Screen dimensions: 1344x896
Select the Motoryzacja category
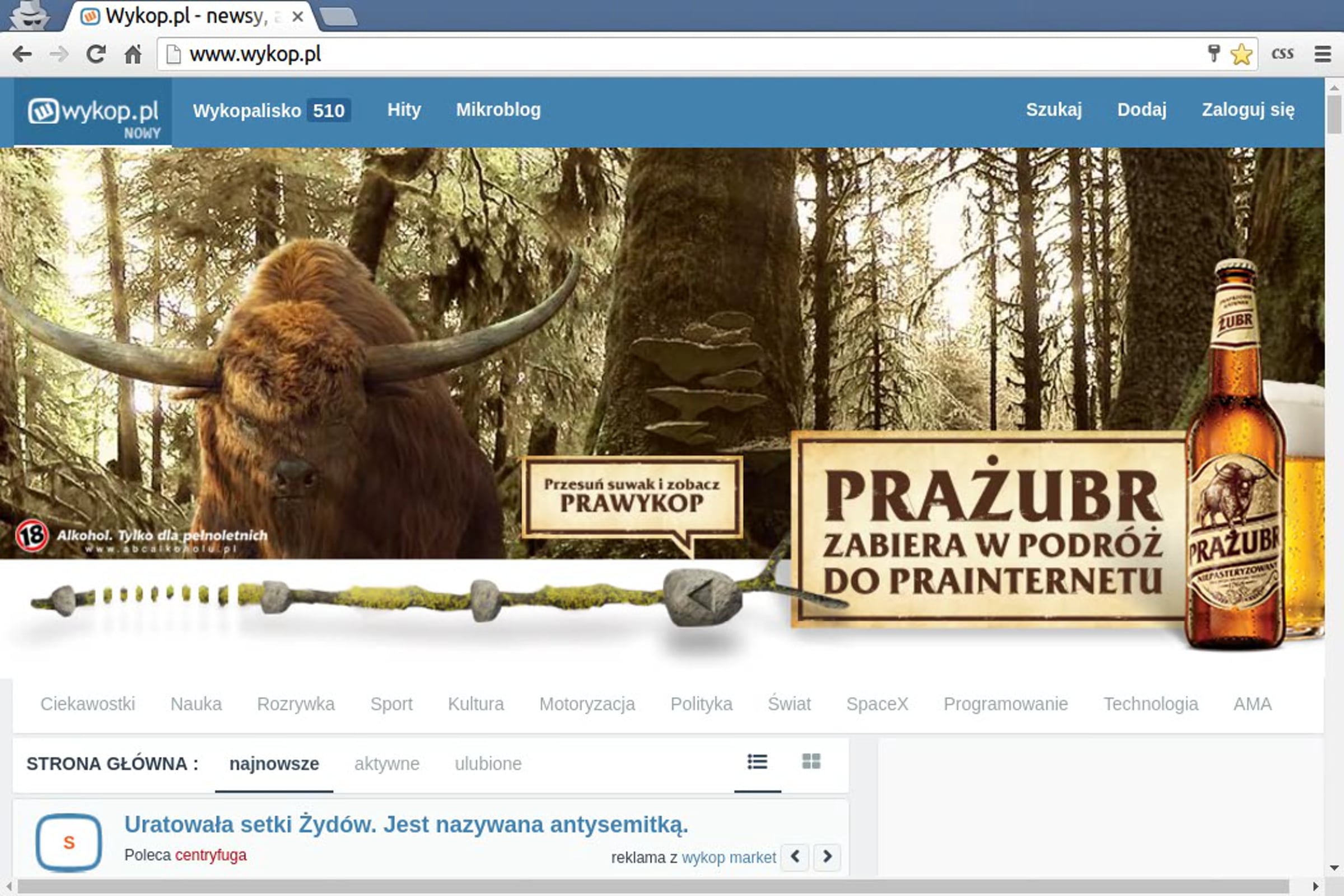pos(587,704)
